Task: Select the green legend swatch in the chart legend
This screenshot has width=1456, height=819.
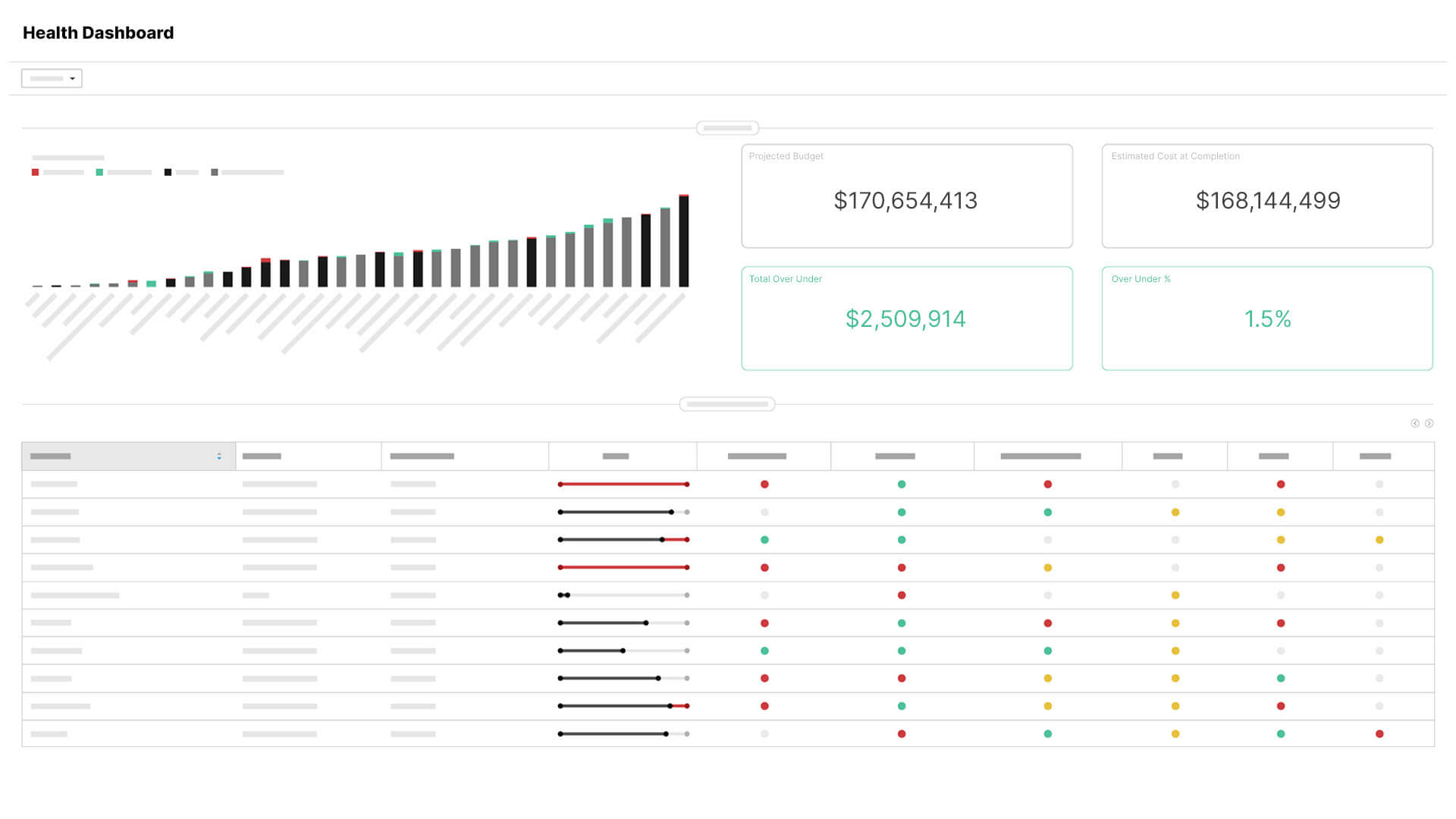Action: (x=99, y=172)
